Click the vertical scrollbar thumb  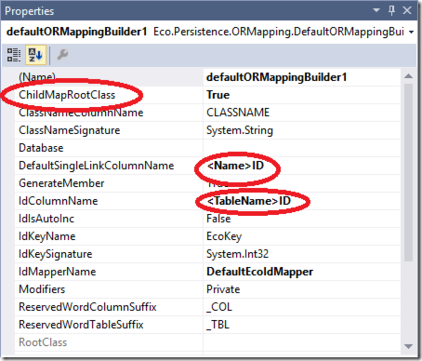point(408,172)
